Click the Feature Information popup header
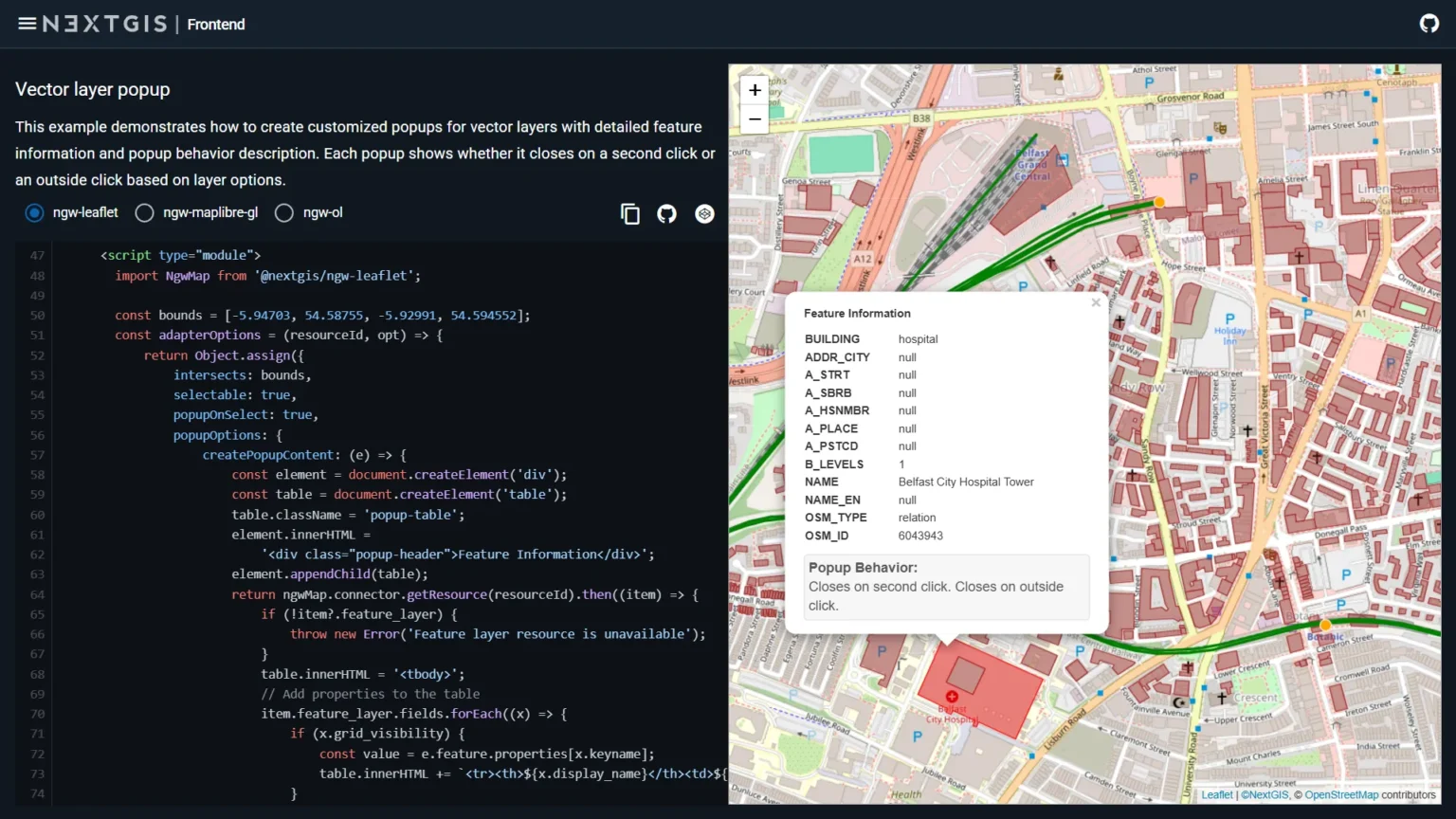This screenshot has height=819, width=1456. 857,314
